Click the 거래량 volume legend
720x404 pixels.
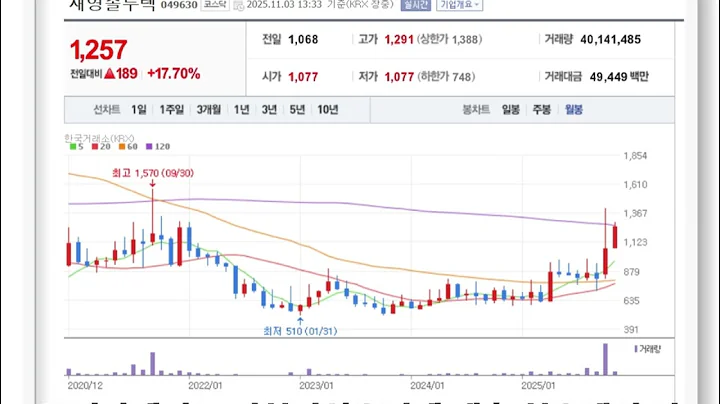(647, 349)
